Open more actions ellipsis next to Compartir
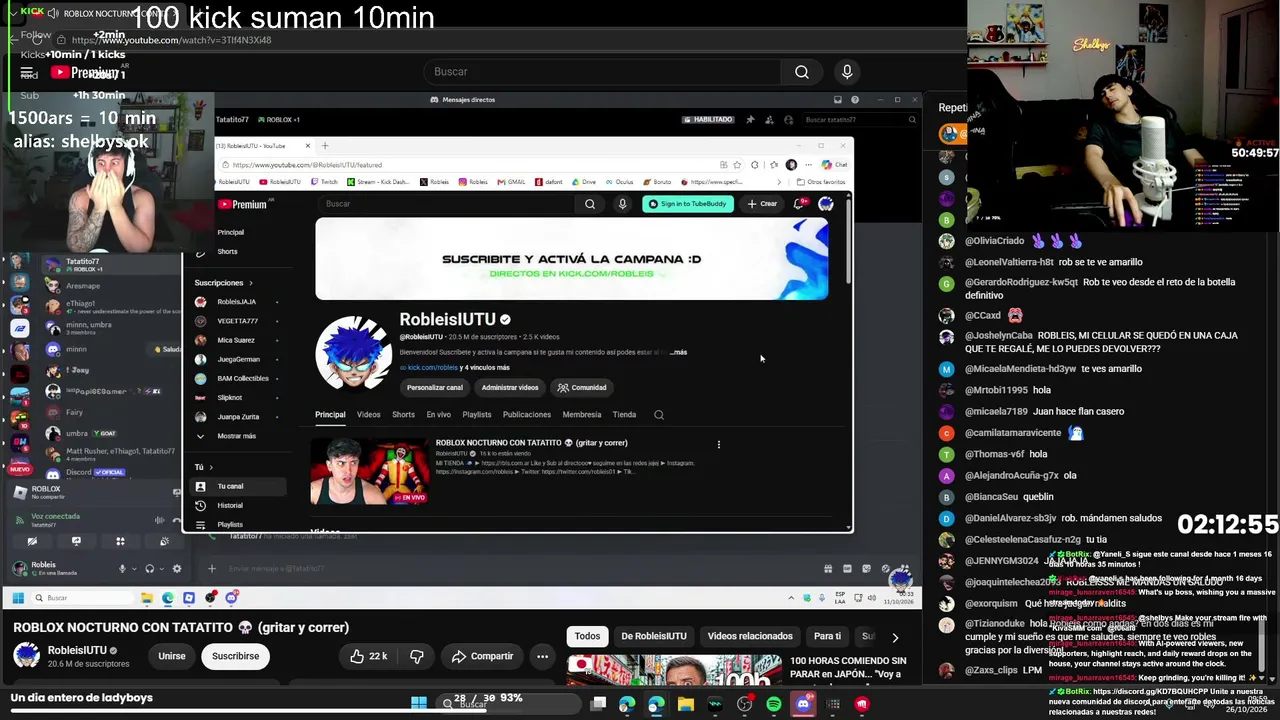 pyautogui.click(x=542, y=656)
